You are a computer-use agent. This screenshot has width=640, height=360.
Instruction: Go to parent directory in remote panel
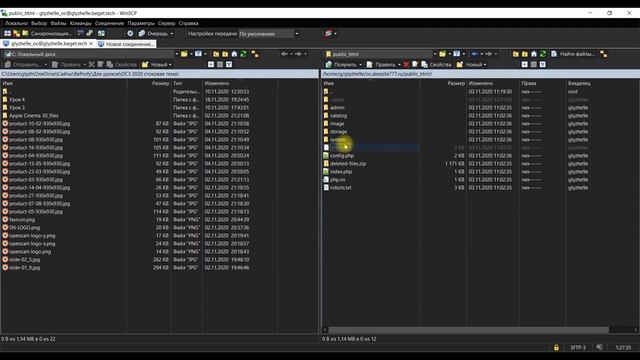pyautogui.click(x=516, y=54)
